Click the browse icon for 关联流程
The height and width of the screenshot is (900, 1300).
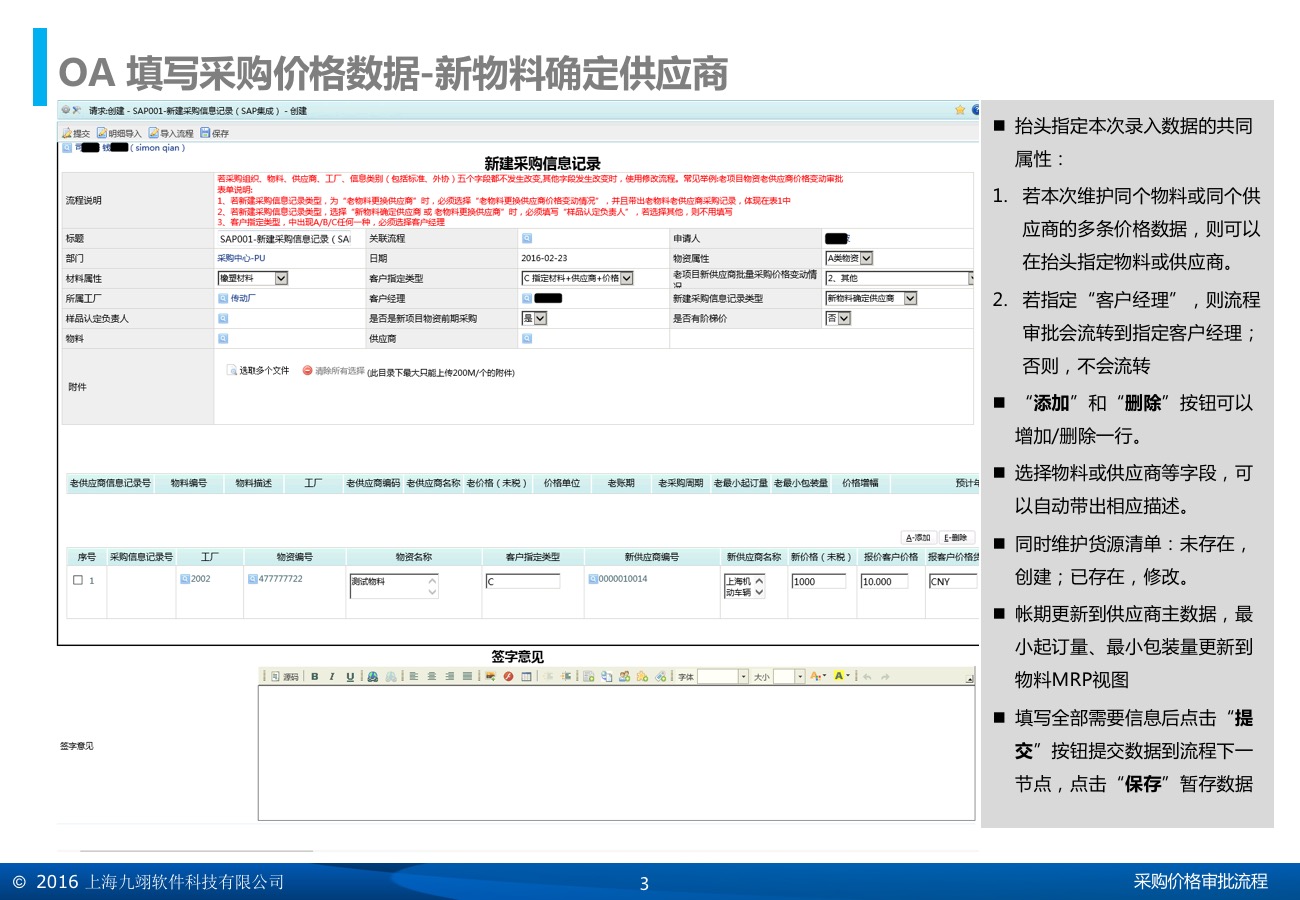tap(526, 239)
